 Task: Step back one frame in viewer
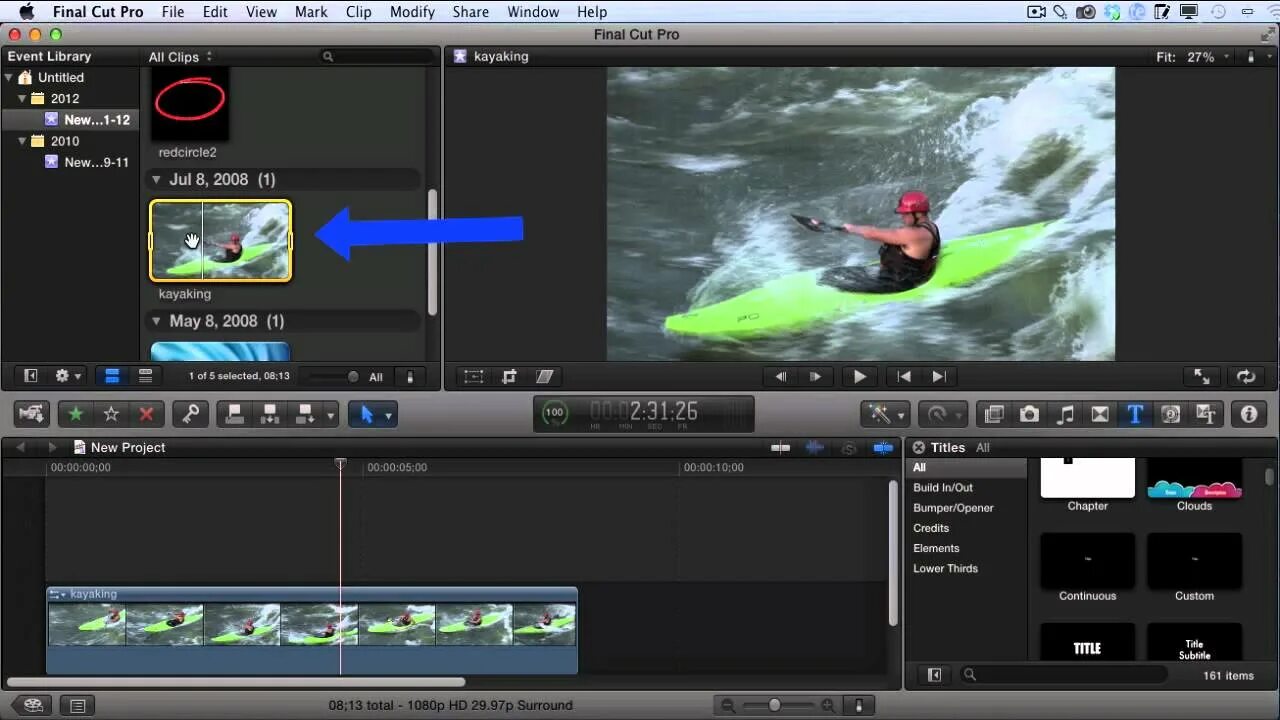click(x=781, y=377)
